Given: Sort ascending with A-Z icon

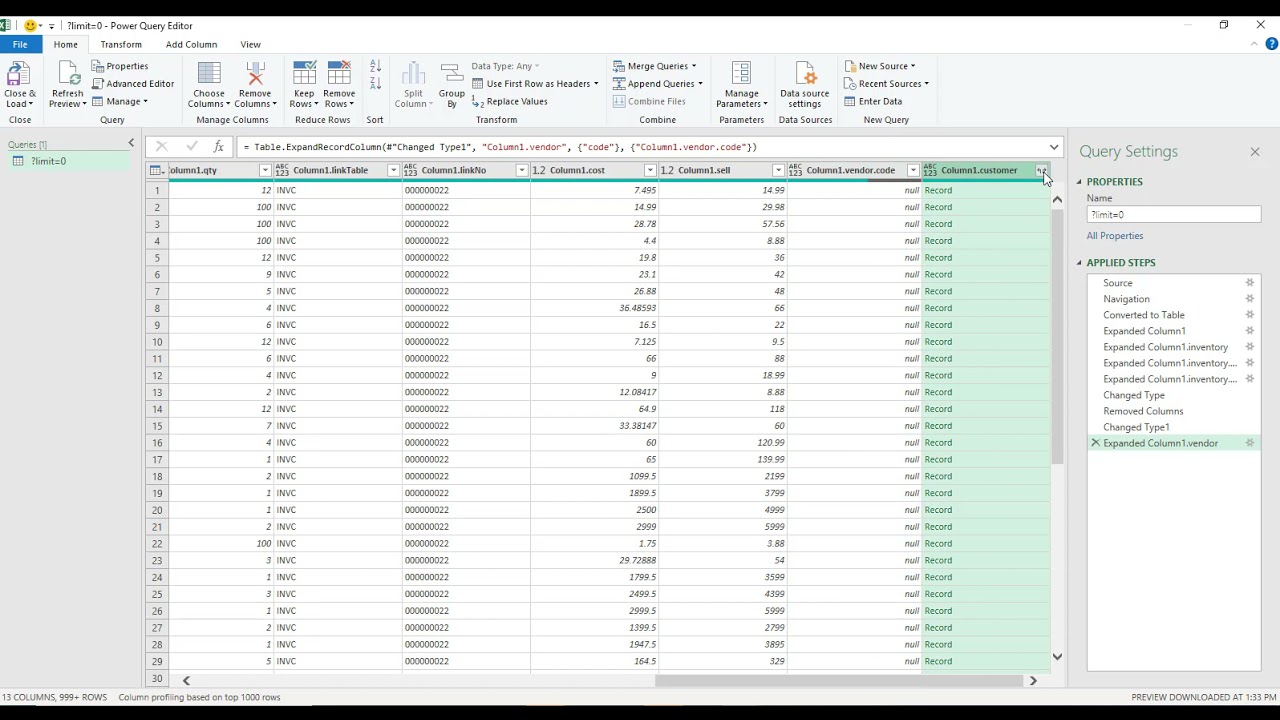Looking at the screenshot, I should coord(375,66).
